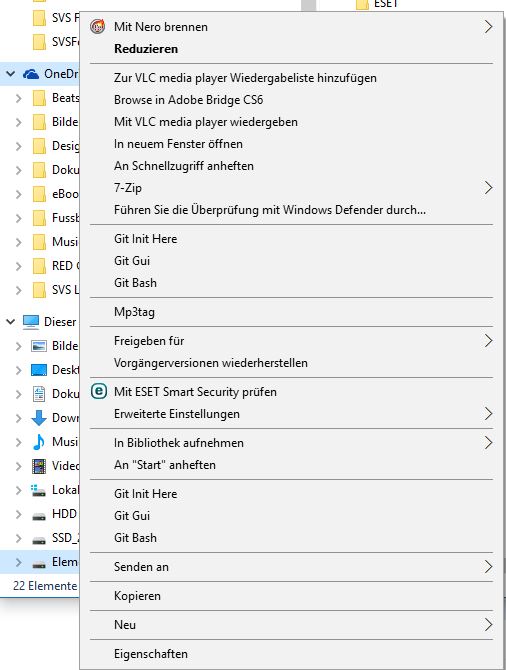The height and width of the screenshot is (670, 506).
Task: Click the Desktop icon in tree
Action: click(x=39, y=370)
